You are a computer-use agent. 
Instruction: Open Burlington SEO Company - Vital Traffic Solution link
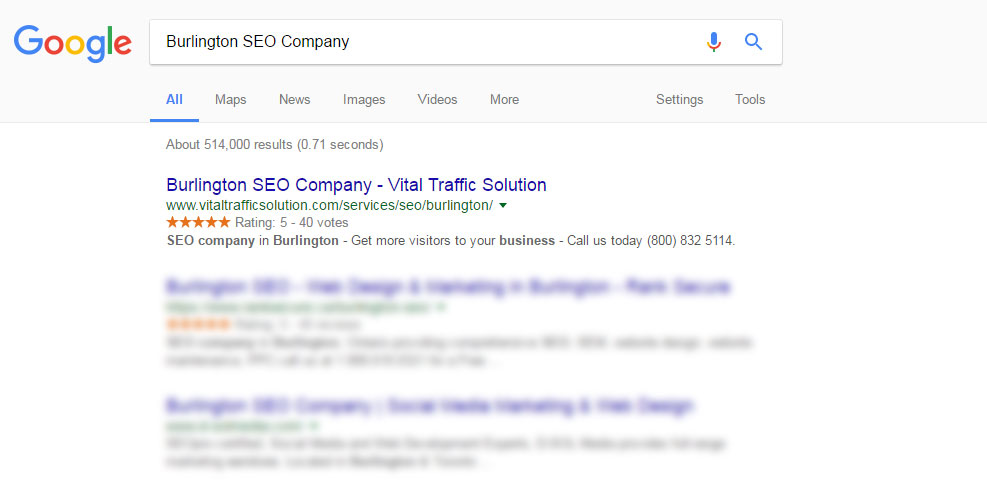[356, 184]
